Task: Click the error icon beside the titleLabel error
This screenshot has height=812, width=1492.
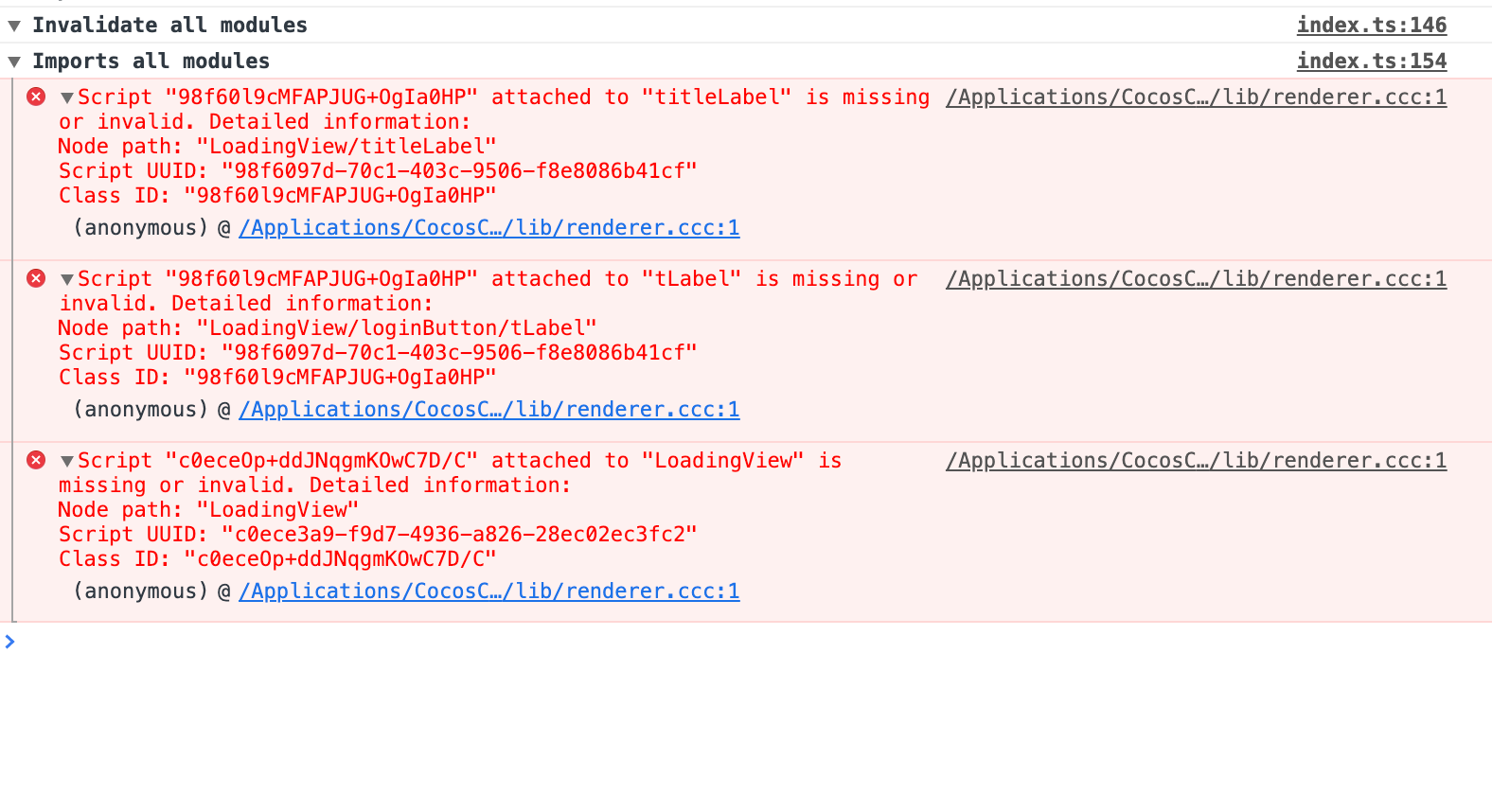Action: click(36, 97)
